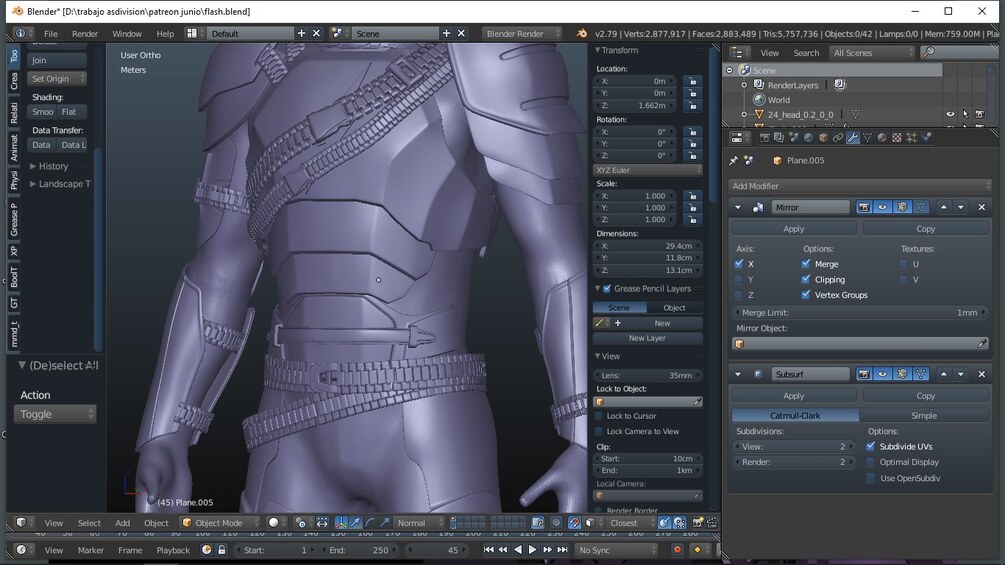Viewport: 1005px width, 565px height.
Task: Apply the Mirror modifier
Action: 793,229
